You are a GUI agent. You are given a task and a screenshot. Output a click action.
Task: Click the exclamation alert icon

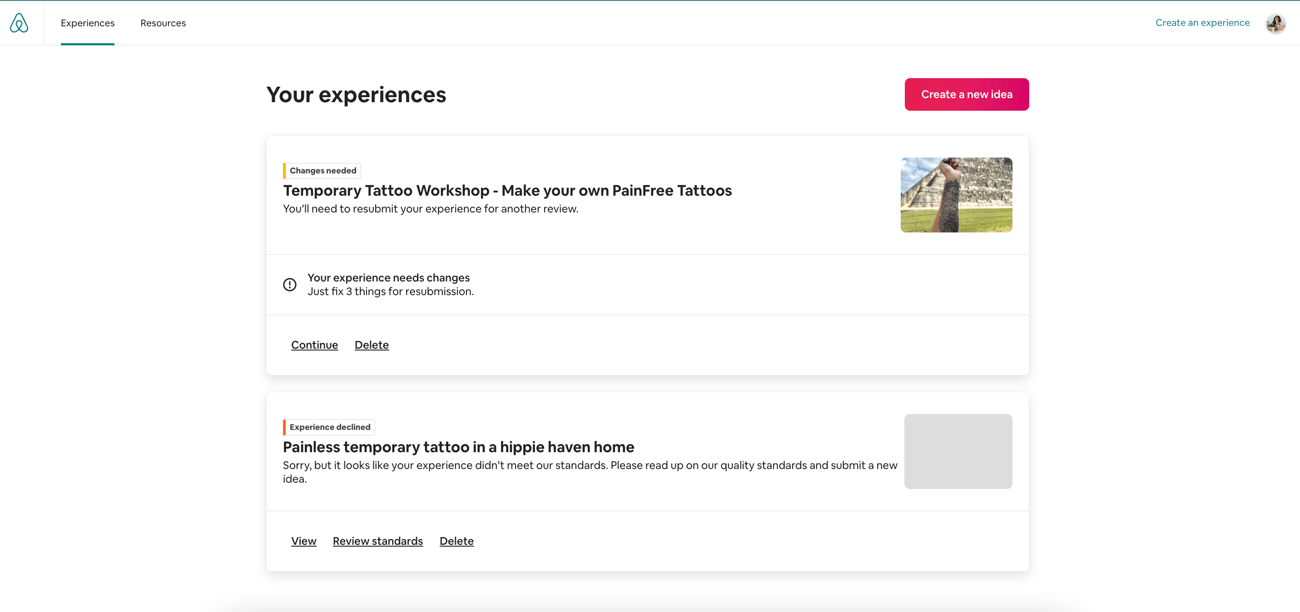290,285
